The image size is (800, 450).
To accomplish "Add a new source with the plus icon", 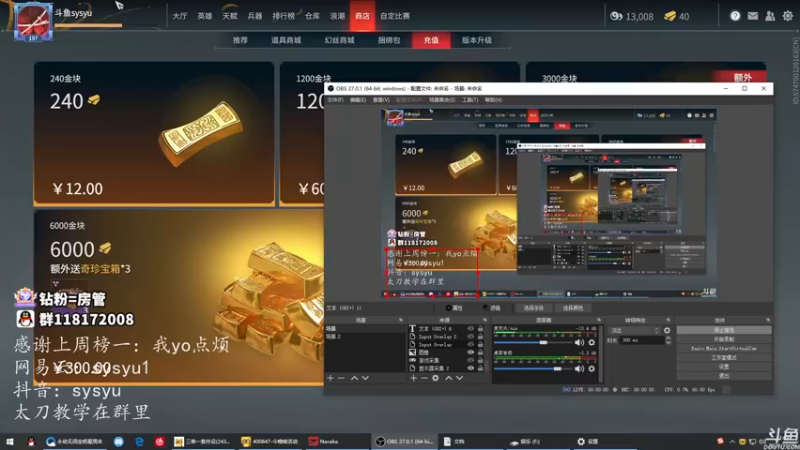I will coord(413,378).
